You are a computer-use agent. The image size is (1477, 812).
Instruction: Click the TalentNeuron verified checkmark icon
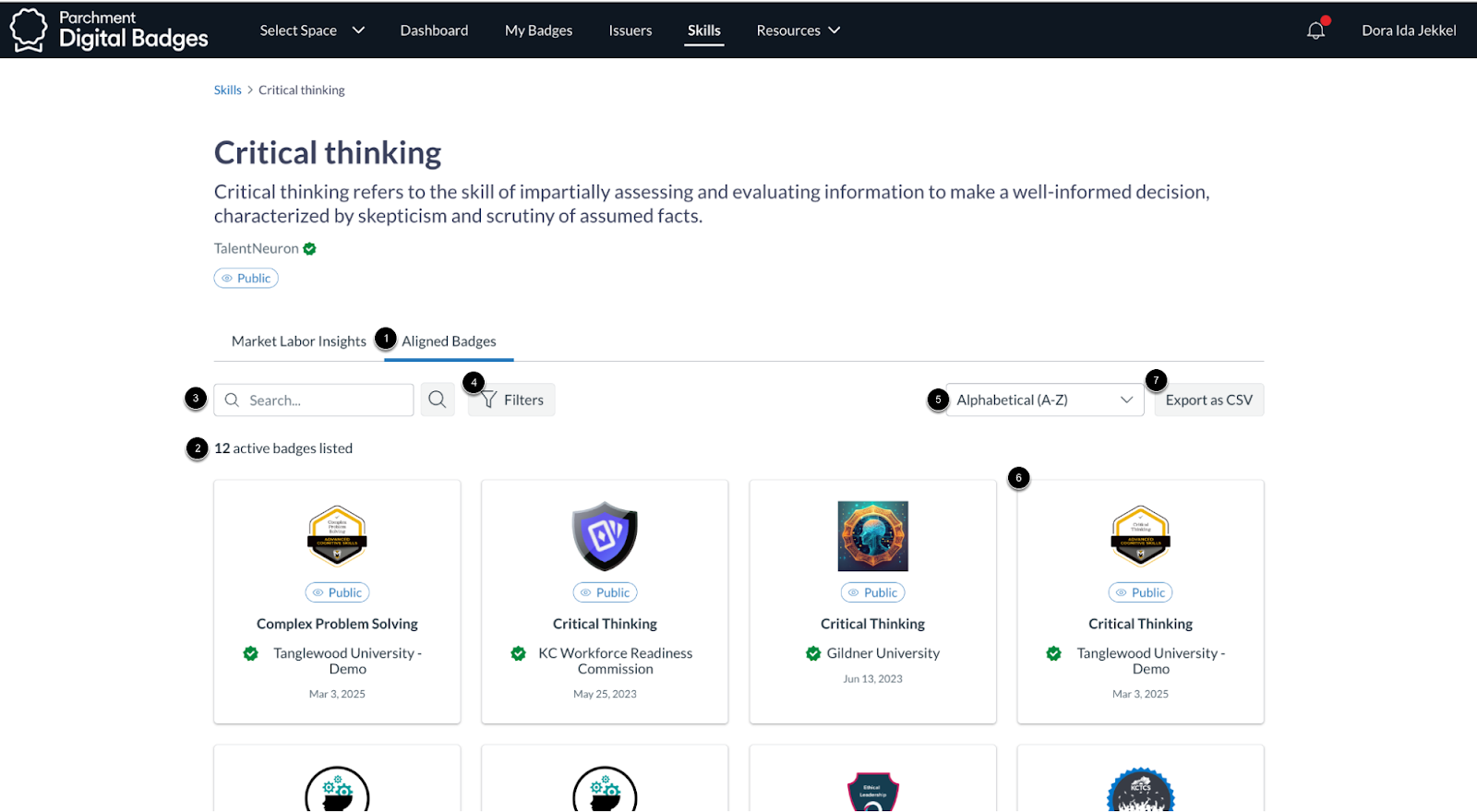tap(310, 248)
